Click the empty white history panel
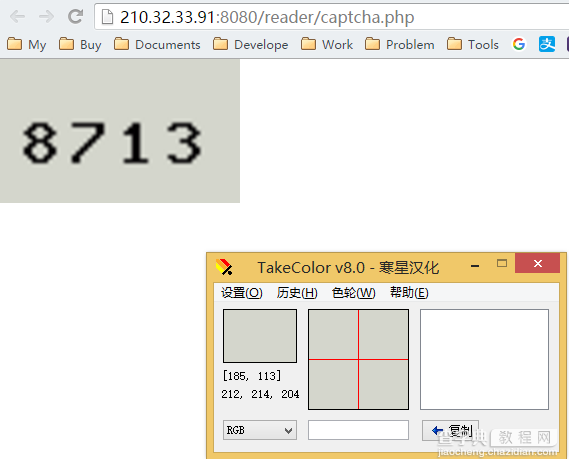This screenshot has width=569, height=459. point(484,359)
